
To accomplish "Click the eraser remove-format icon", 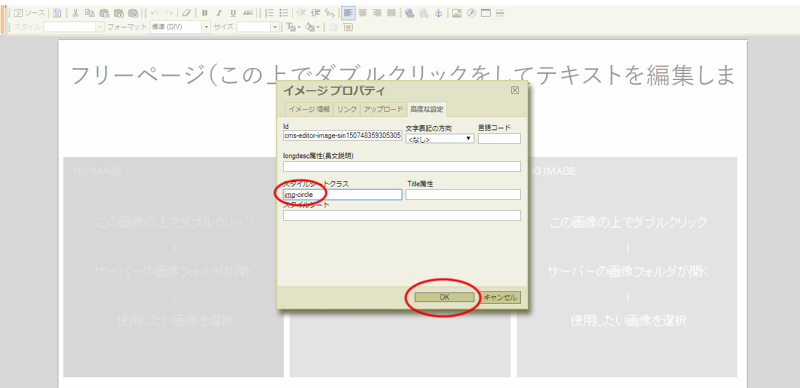I will [186, 13].
